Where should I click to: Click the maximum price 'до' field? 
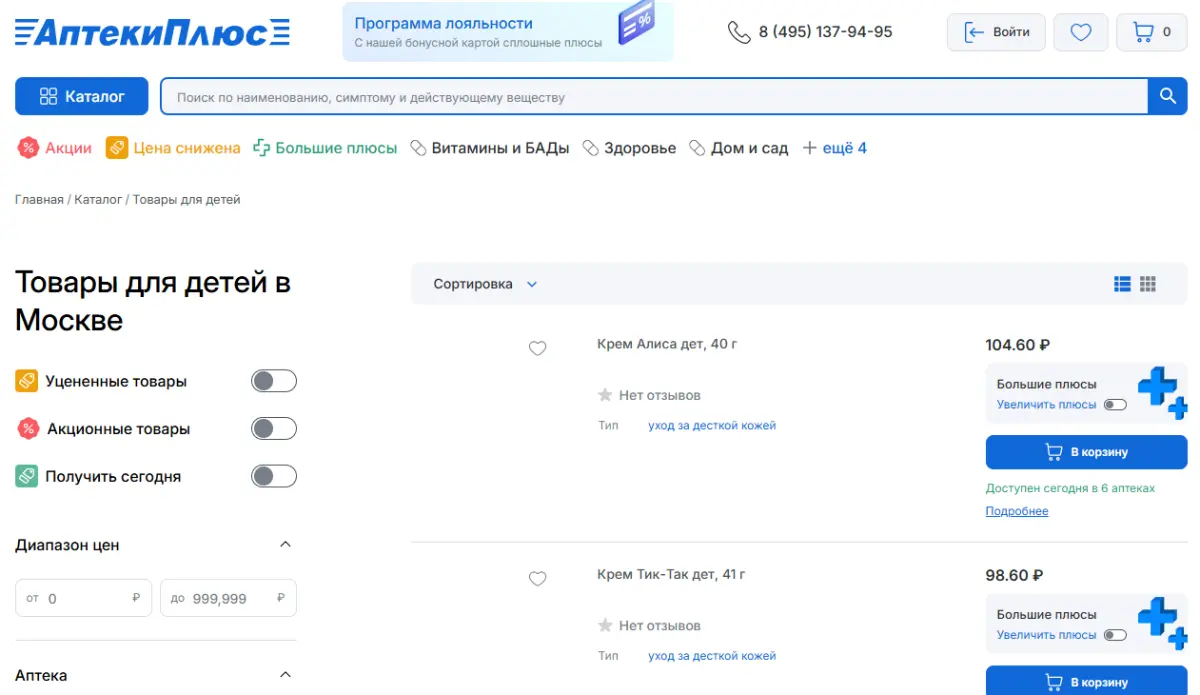(x=228, y=598)
